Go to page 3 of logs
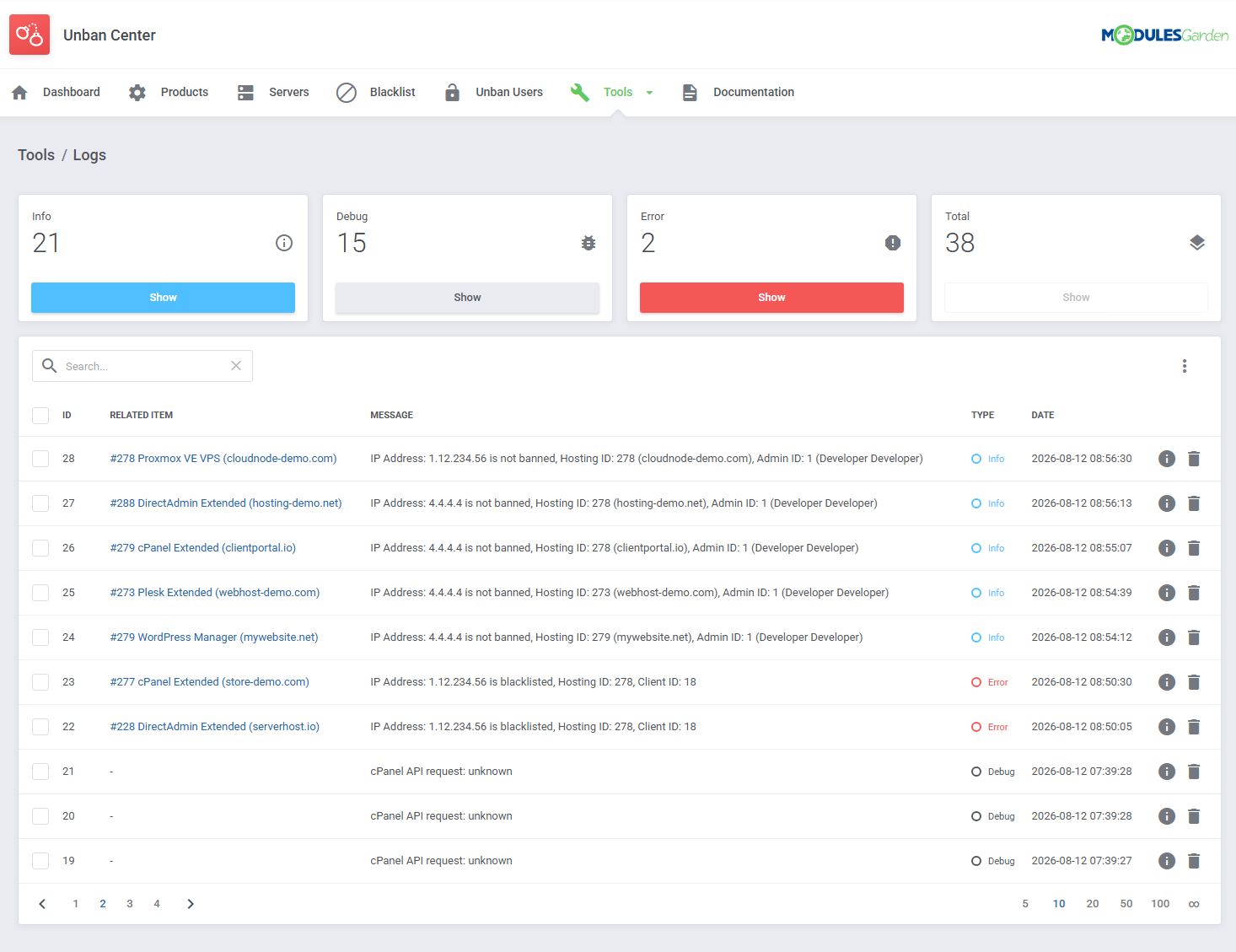 130,904
